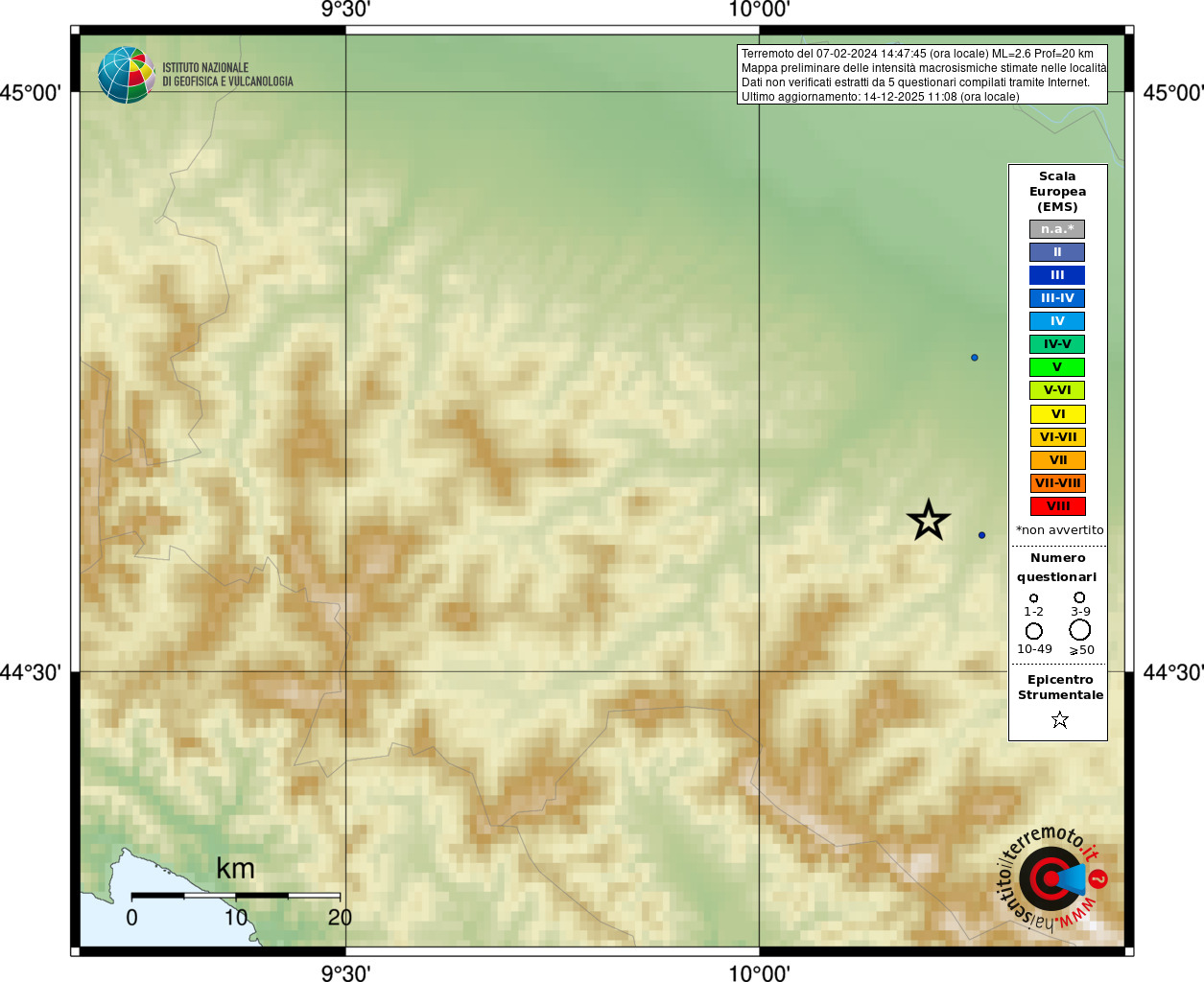The height and width of the screenshot is (982, 1204).
Task: Click the 'Mappa preliminare delle intensità' line
Action: point(923,68)
